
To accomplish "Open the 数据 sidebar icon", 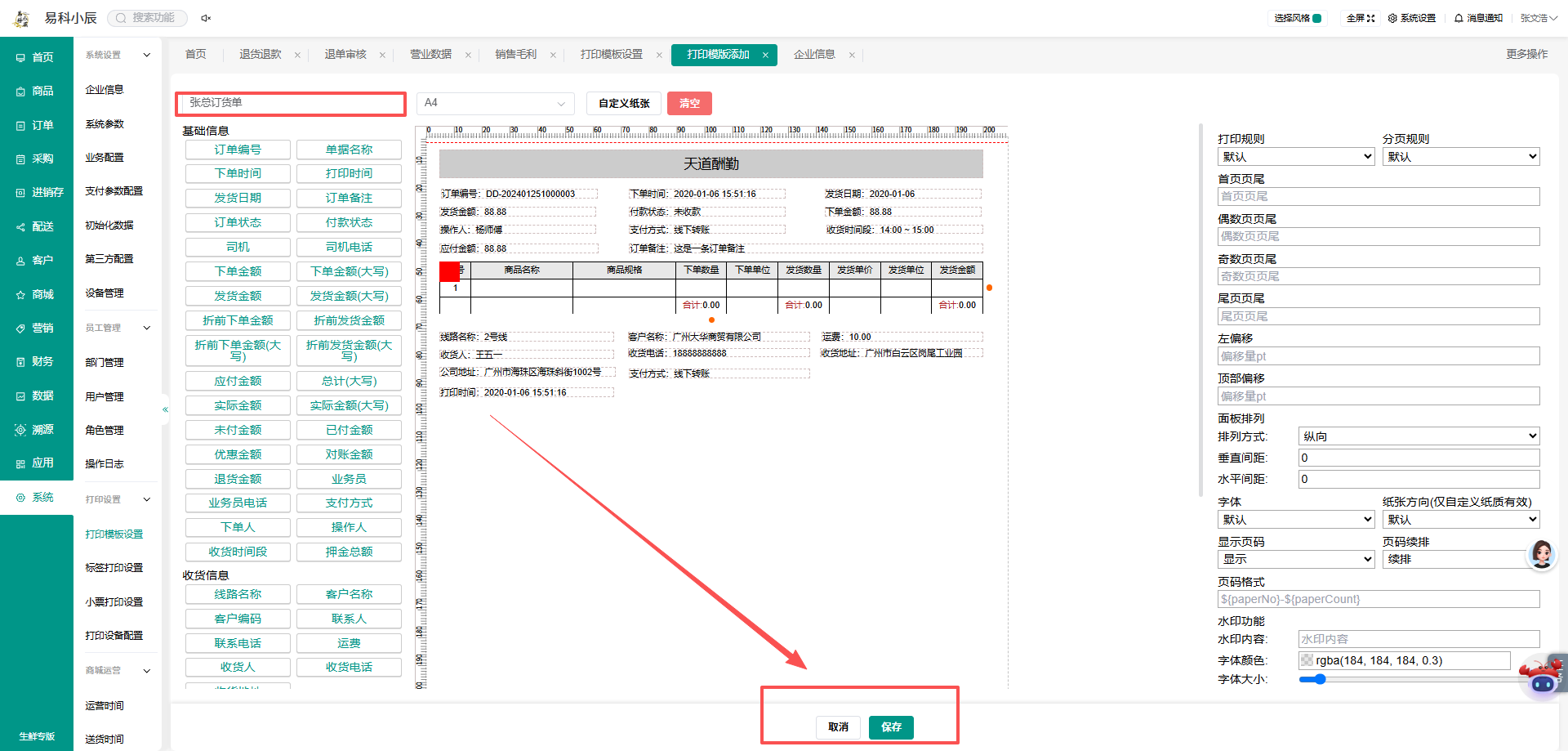I will pyautogui.click(x=20, y=396).
